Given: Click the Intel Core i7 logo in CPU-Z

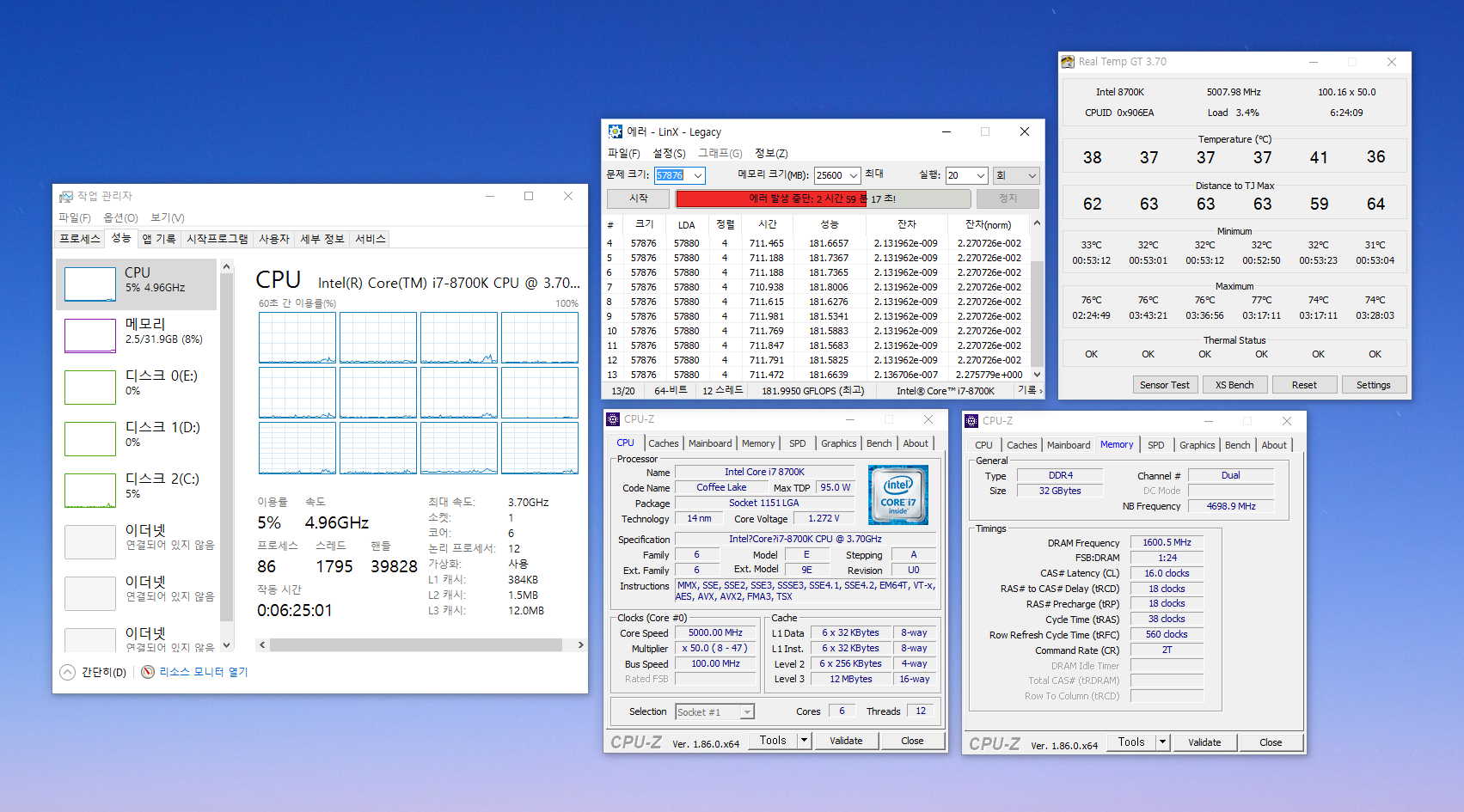Looking at the screenshot, I should 898,495.
